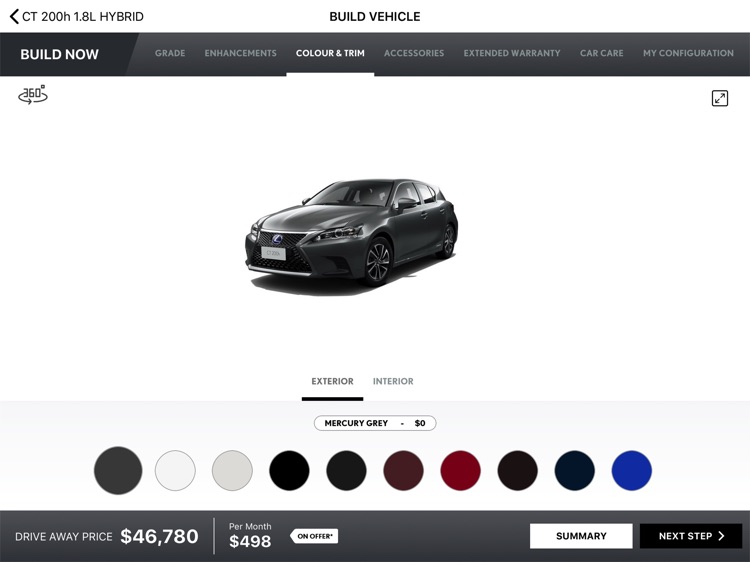Choose the dark navy colour swatch
Viewport: 750px width, 562px height.
click(574, 471)
